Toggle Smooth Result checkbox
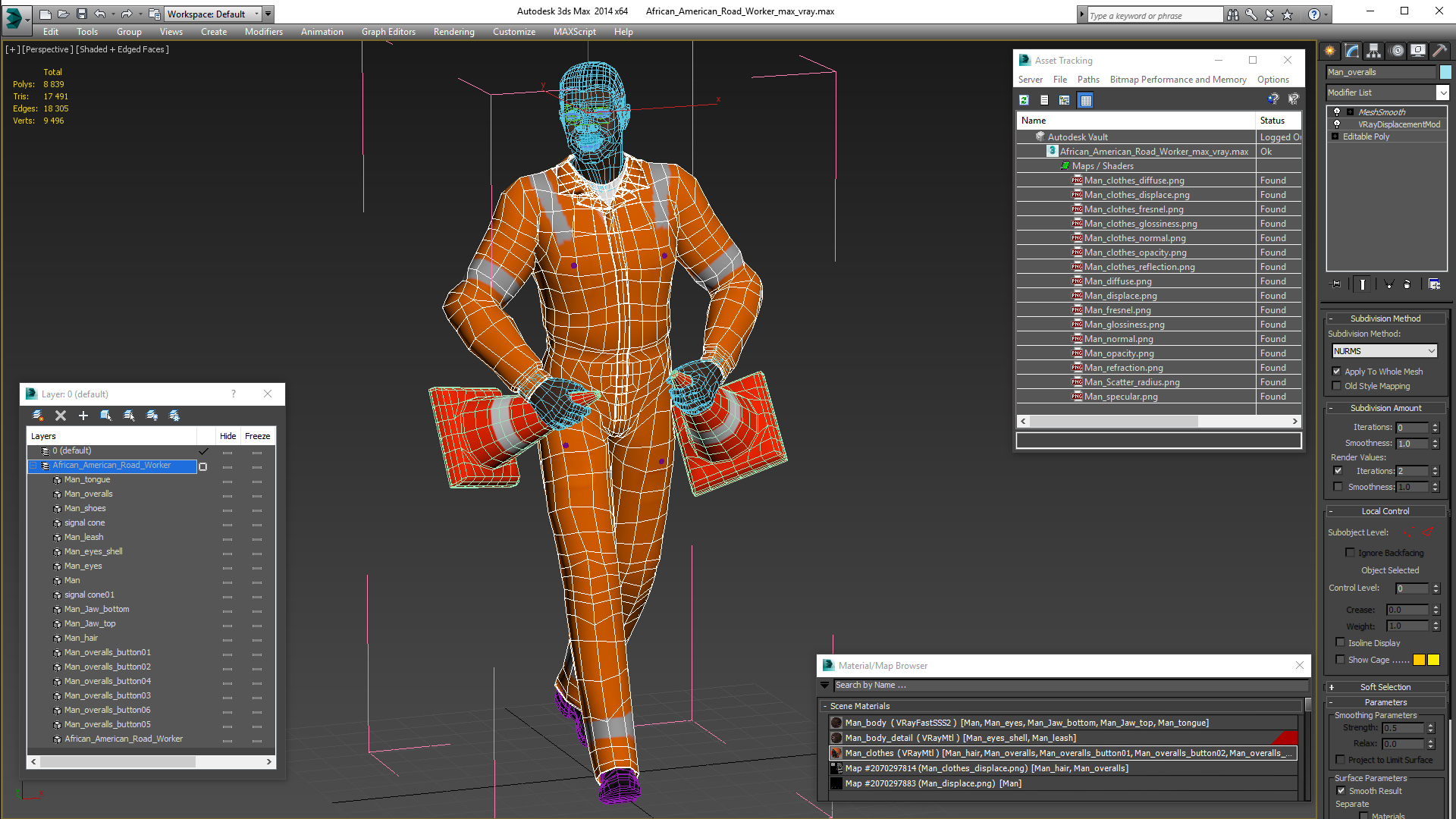The image size is (1456, 819). click(1341, 791)
